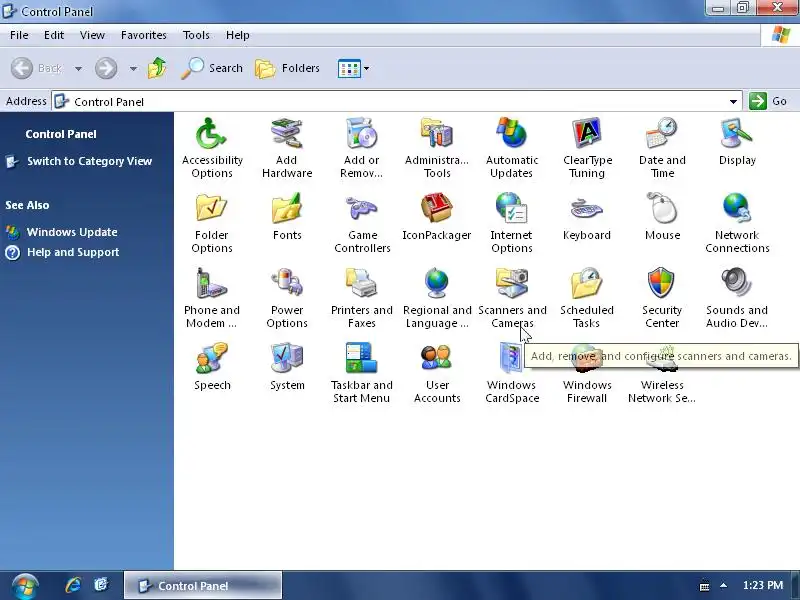Click the 1:23 PM clock

point(763,586)
